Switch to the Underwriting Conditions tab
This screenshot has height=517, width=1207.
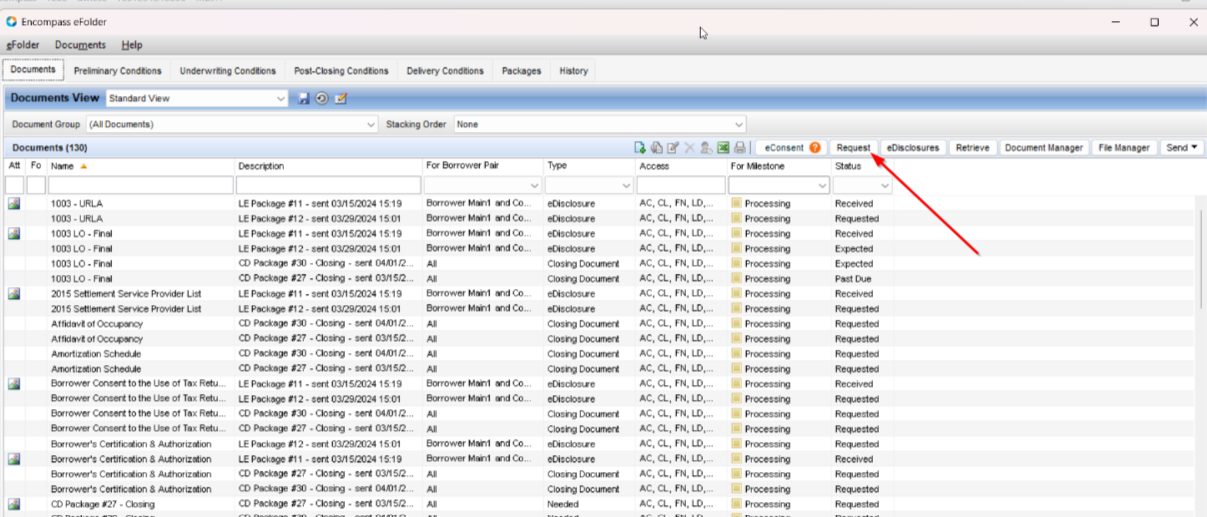(228, 71)
